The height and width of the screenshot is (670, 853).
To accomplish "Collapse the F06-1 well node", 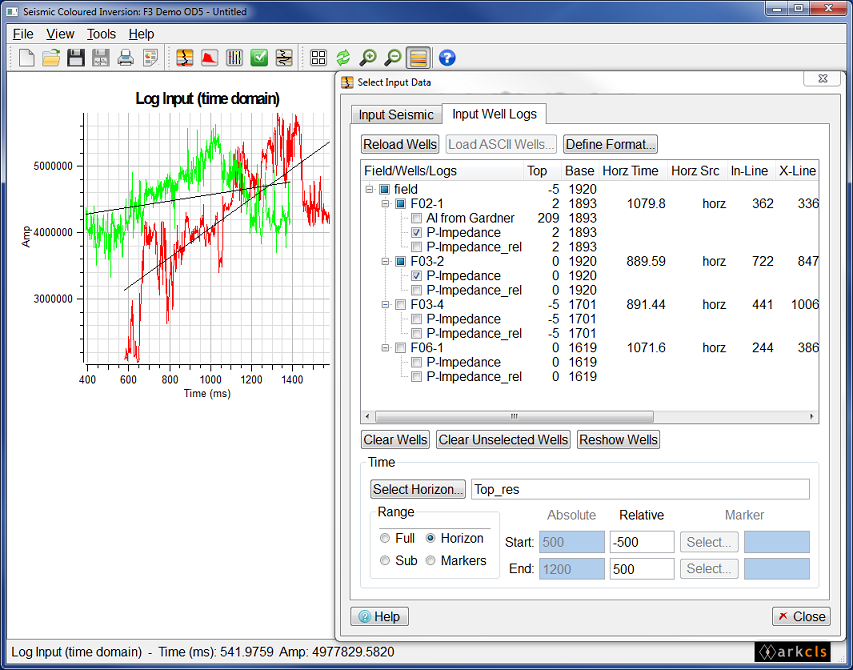I will [x=385, y=348].
